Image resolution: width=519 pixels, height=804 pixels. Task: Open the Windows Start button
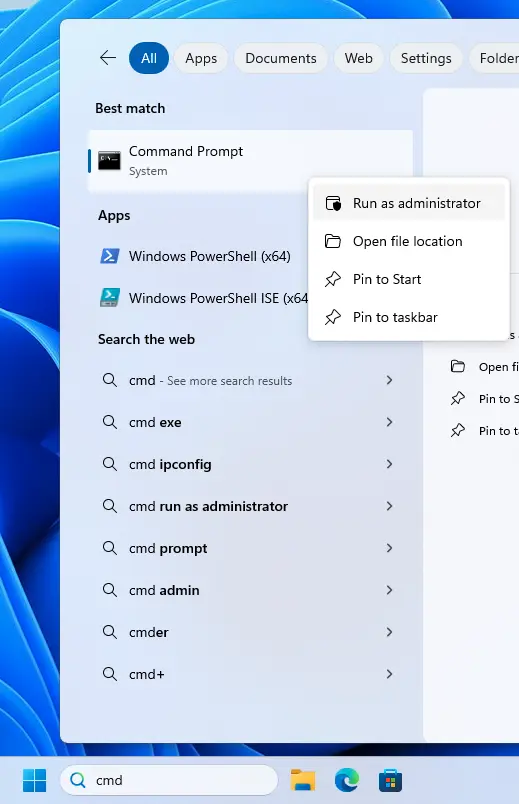coord(34,780)
